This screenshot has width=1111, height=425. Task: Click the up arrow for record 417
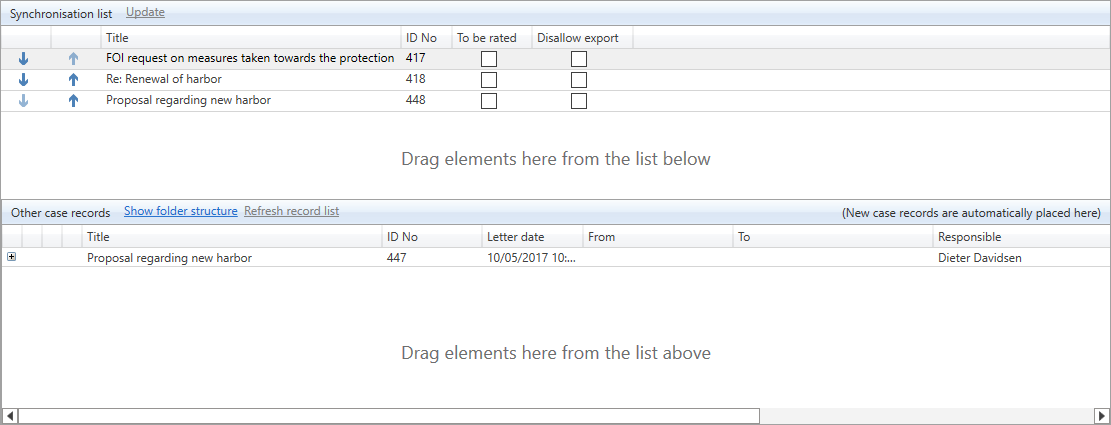[x=73, y=59]
